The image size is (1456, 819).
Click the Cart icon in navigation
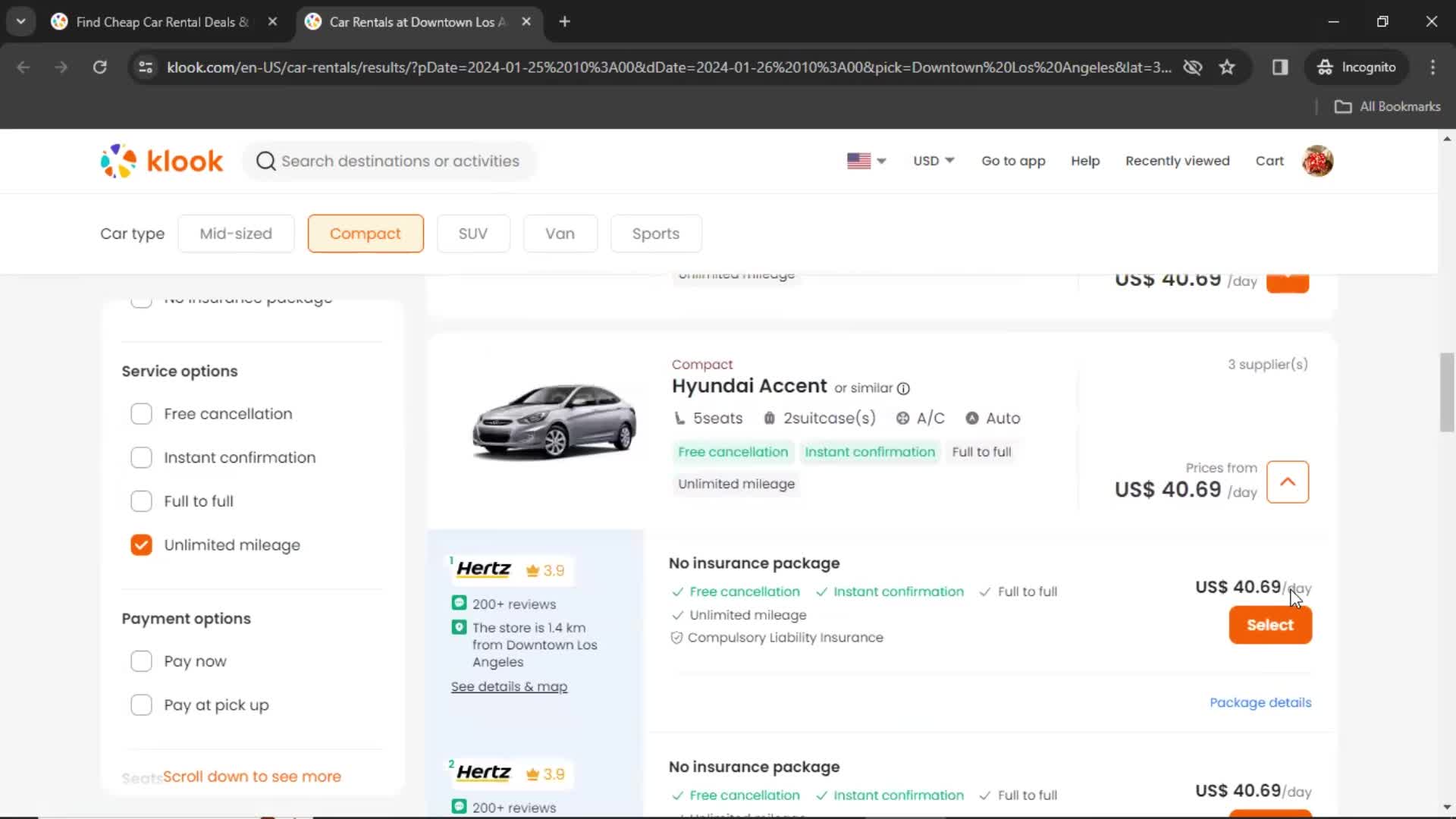coord(1270,160)
